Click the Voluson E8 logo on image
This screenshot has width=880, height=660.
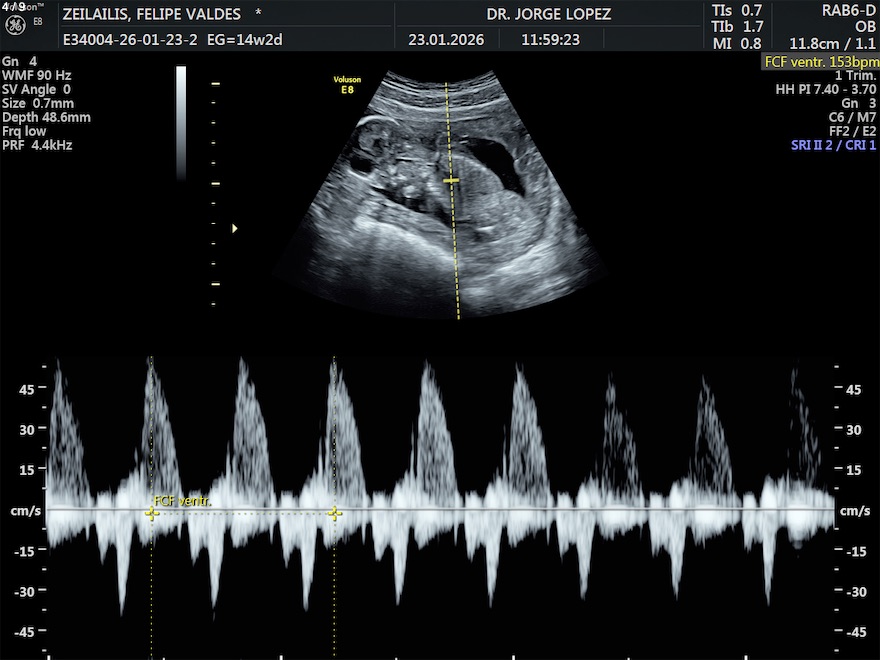point(347,85)
